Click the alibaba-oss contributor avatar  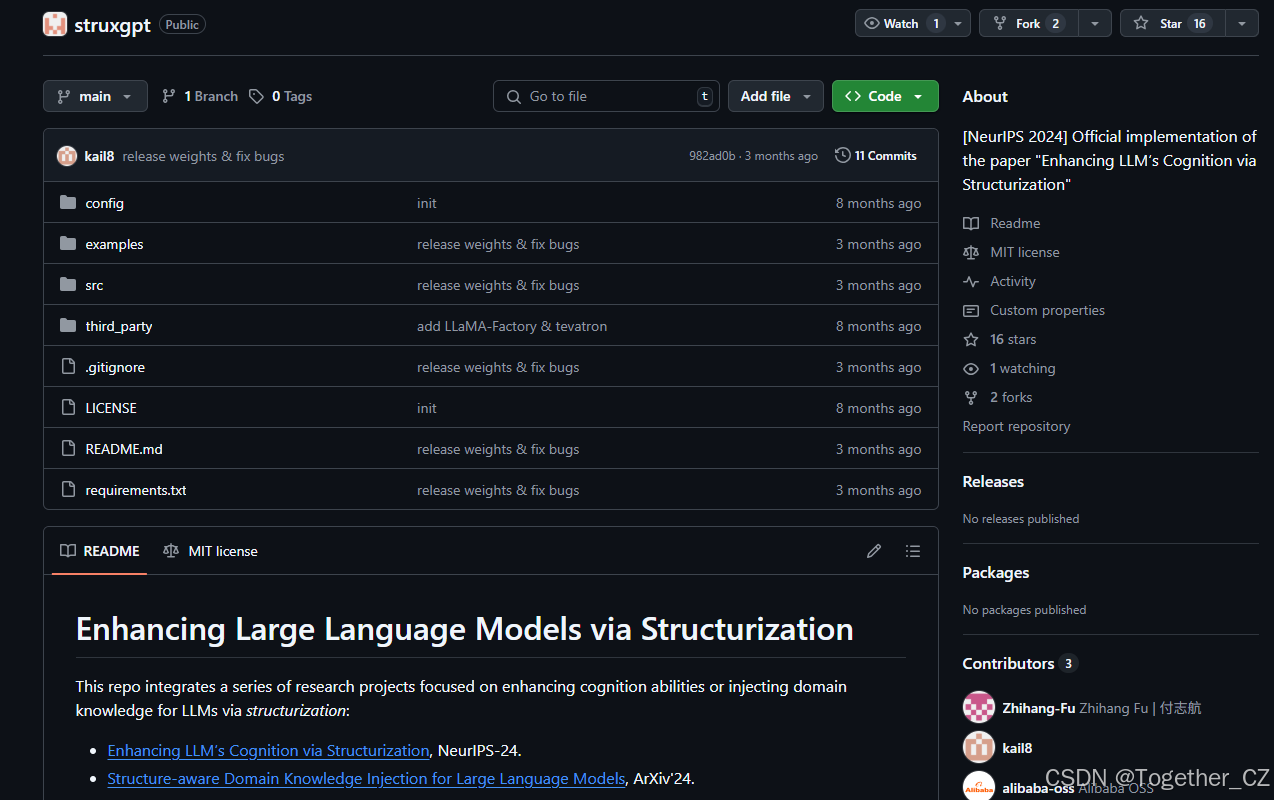(x=979, y=786)
